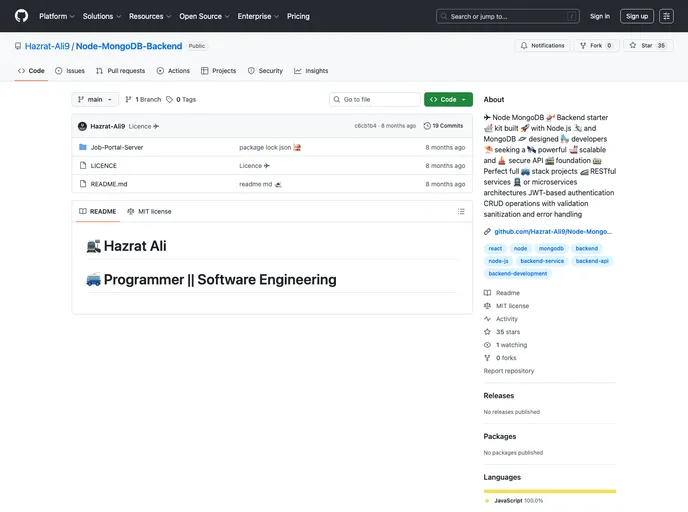Open the Resources dropdown

(150, 16)
